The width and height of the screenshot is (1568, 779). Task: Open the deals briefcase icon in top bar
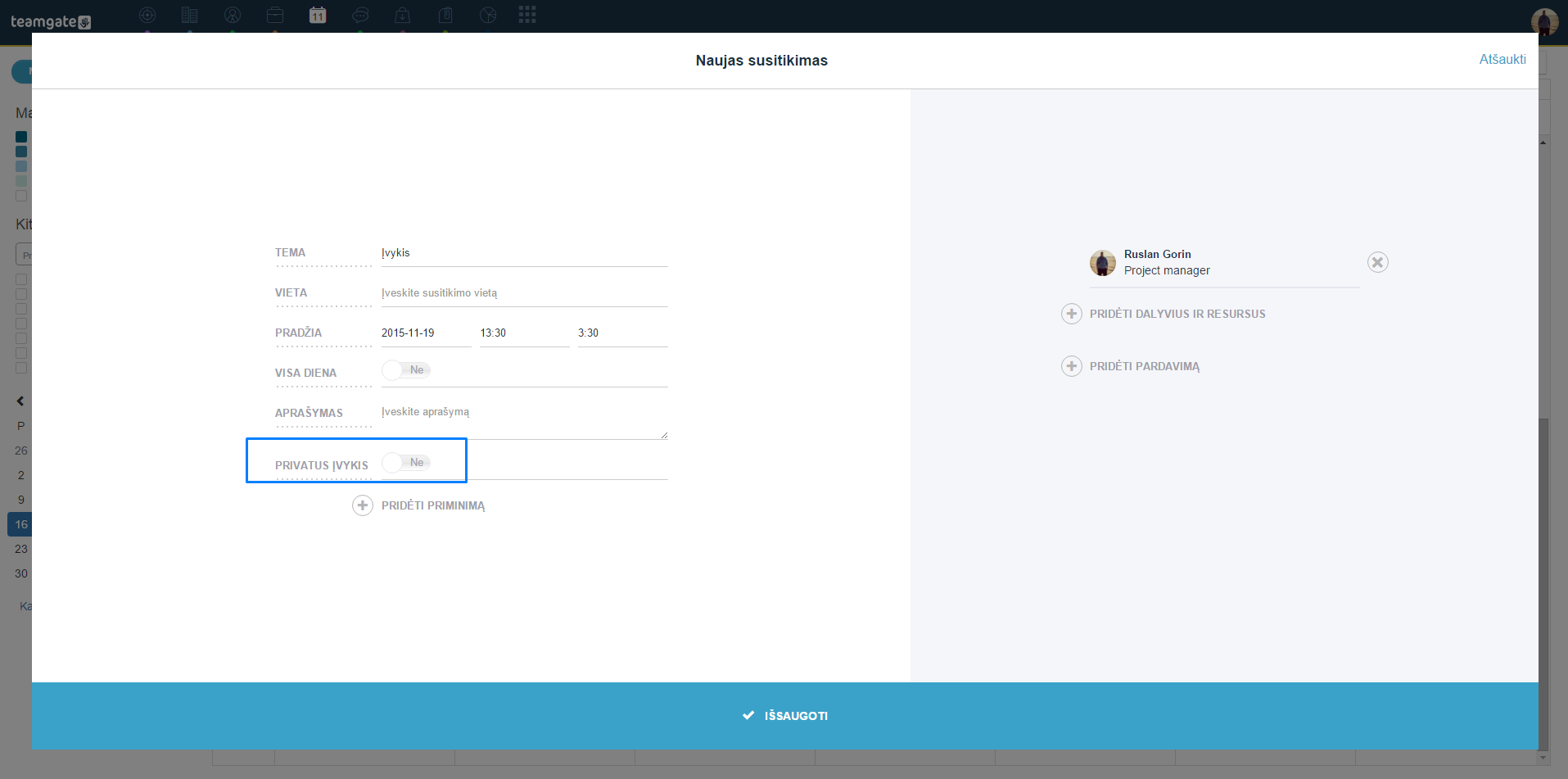point(275,15)
